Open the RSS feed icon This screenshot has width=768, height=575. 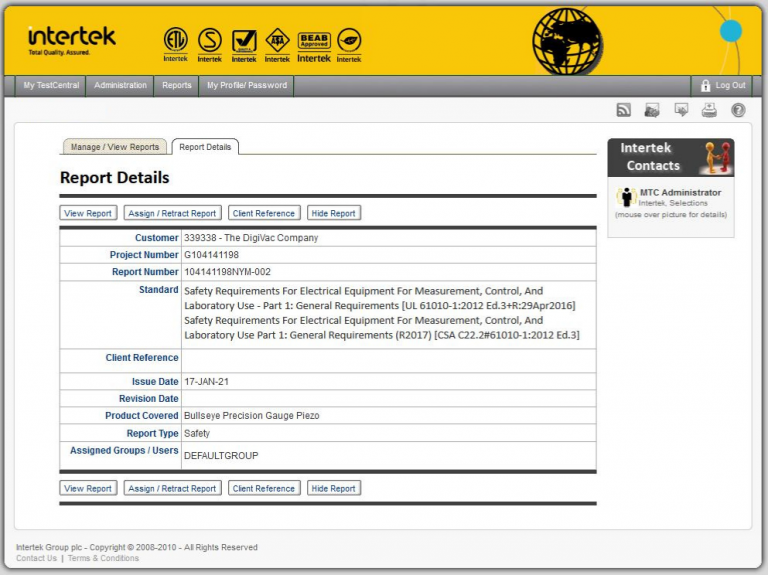point(623,110)
